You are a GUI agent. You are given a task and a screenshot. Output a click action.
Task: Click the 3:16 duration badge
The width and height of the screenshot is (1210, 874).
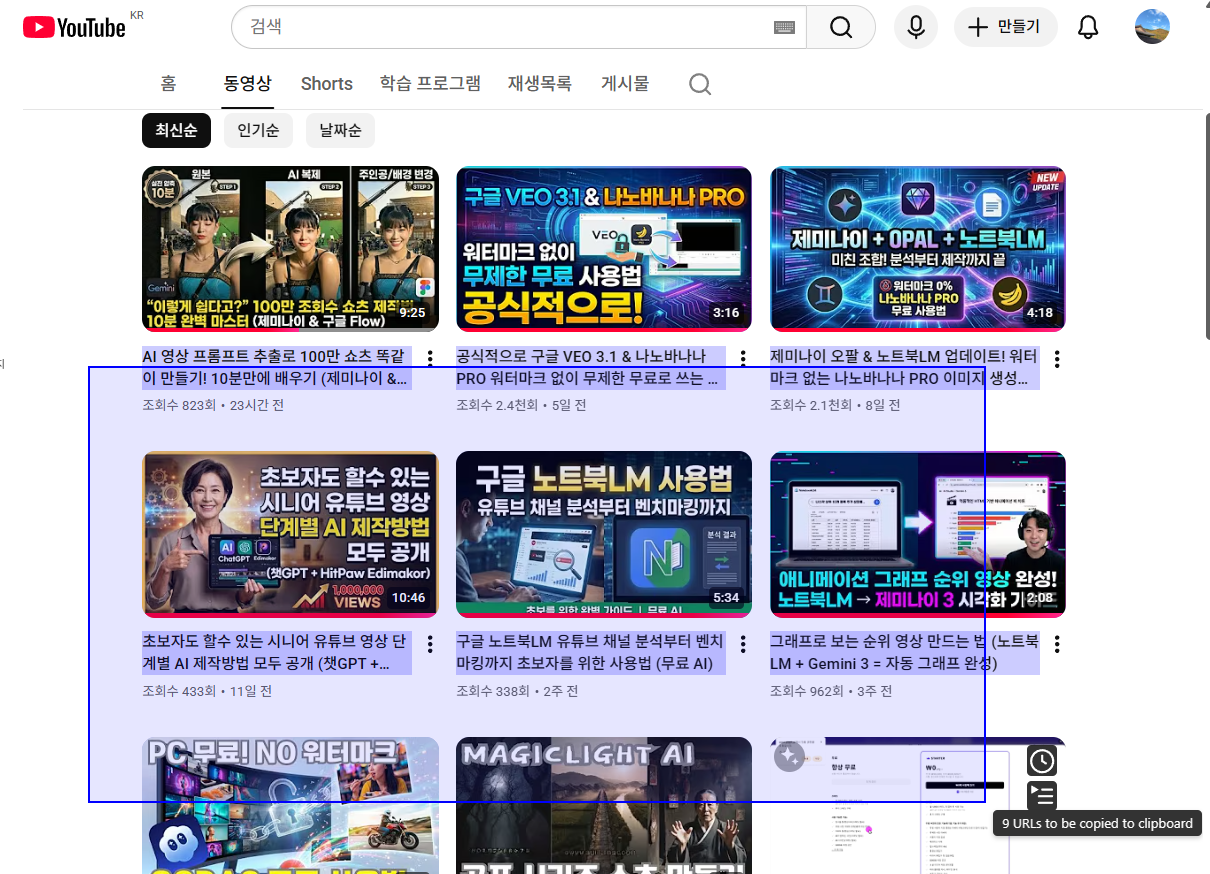pos(726,313)
